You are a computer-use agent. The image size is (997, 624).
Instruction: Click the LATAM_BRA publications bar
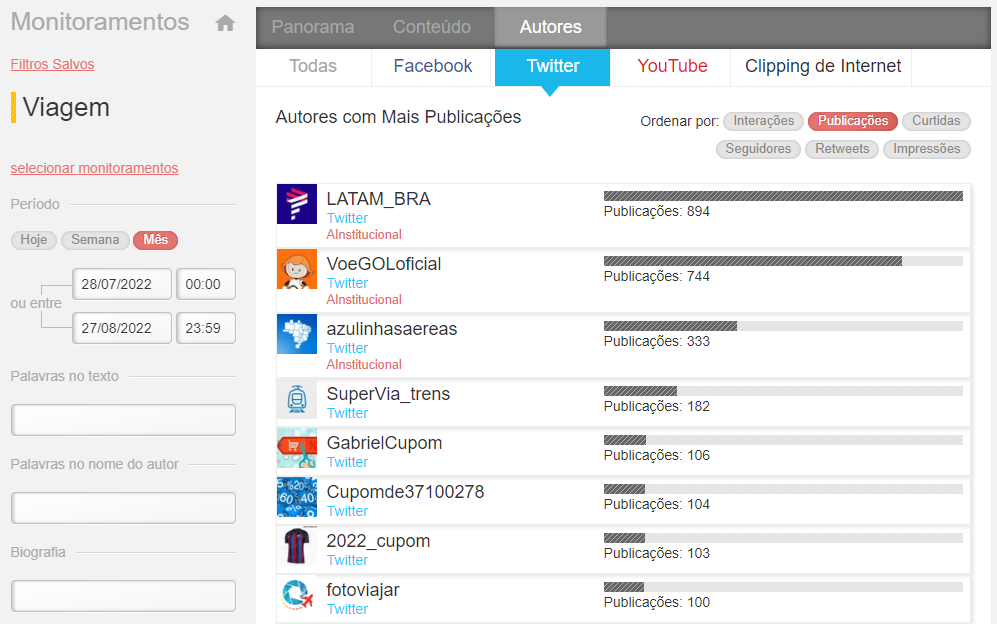pos(783,196)
